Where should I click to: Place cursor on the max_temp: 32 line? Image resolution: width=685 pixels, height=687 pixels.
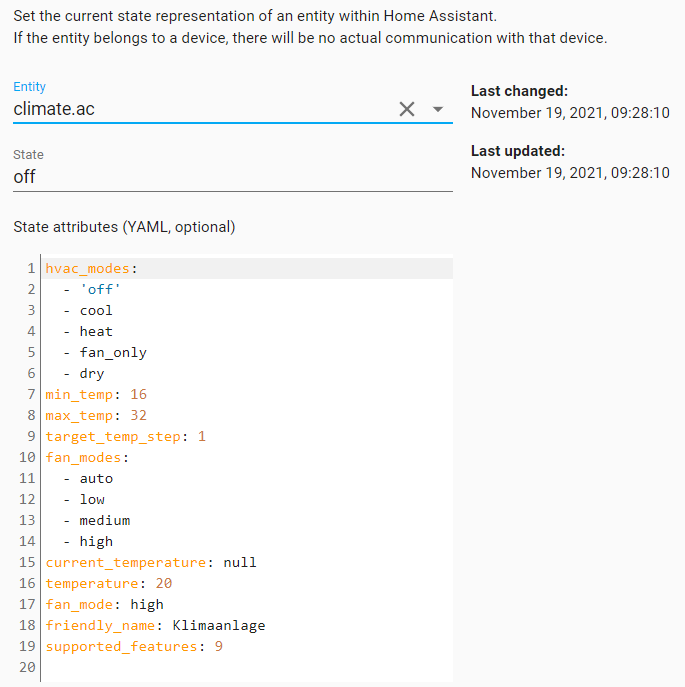(x=96, y=415)
